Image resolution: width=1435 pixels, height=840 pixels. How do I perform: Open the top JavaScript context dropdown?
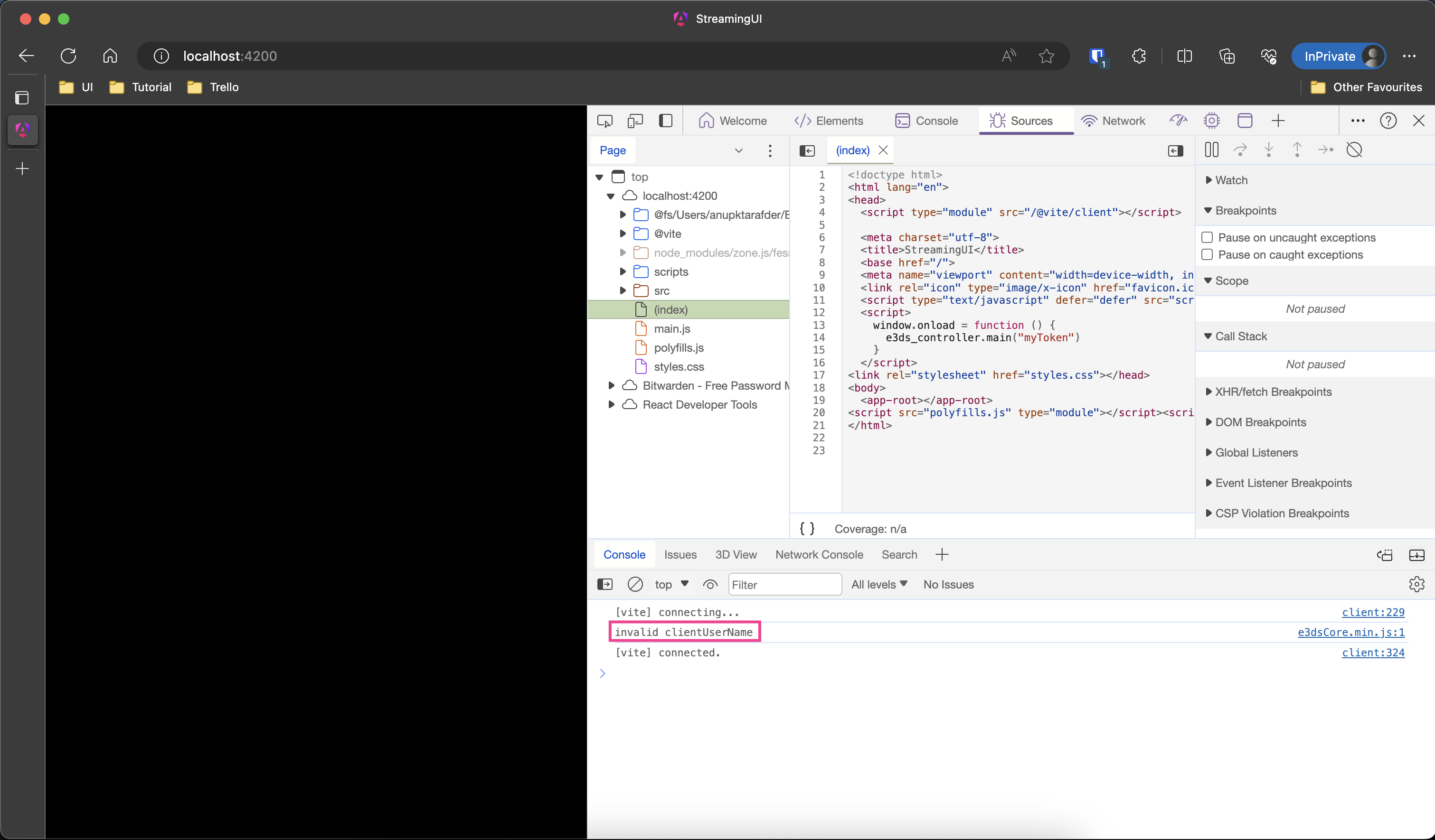671,585
